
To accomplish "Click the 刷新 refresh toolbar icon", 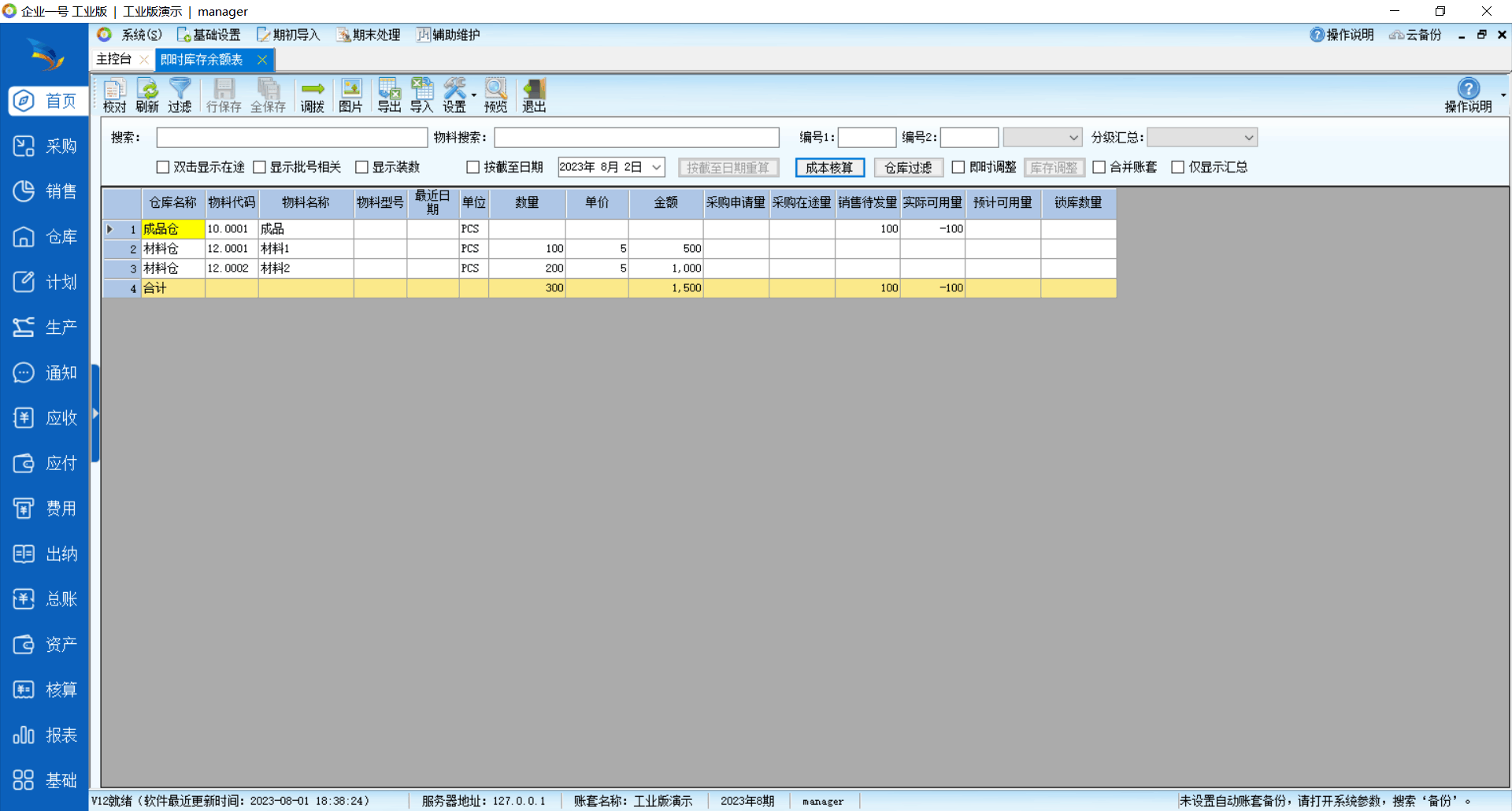I will click(x=147, y=95).
